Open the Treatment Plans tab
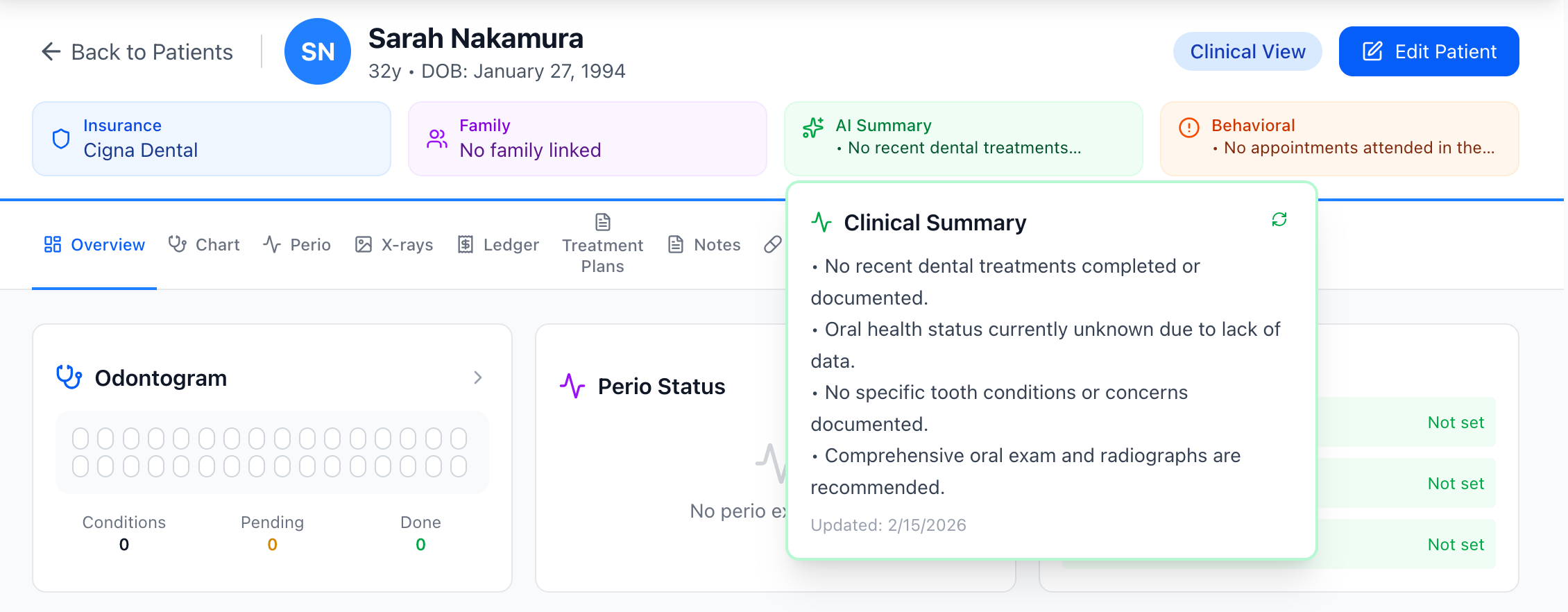The image size is (1568, 612). click(x=602, y=255)
